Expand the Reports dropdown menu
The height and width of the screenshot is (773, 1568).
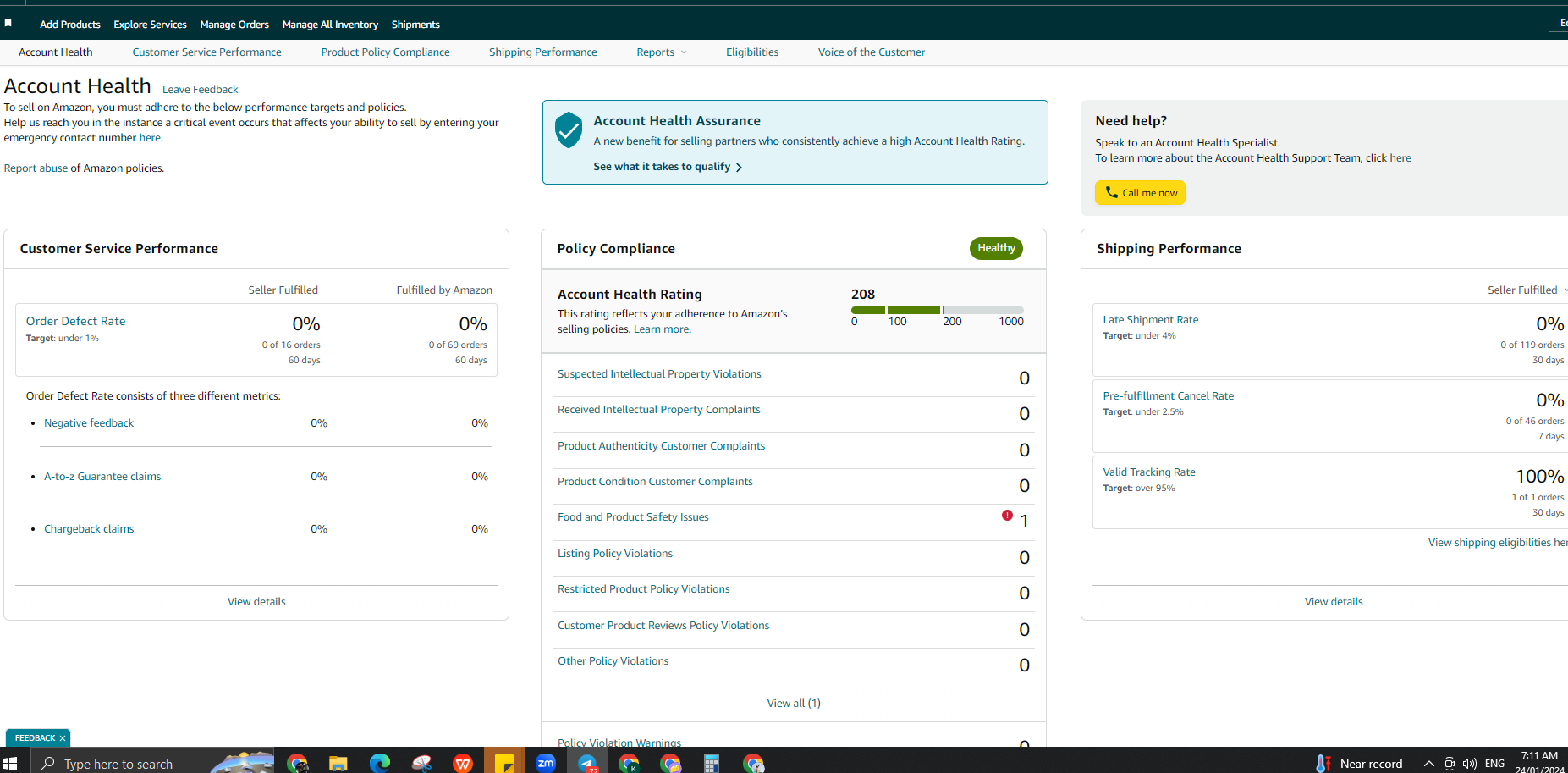point(662,52)
